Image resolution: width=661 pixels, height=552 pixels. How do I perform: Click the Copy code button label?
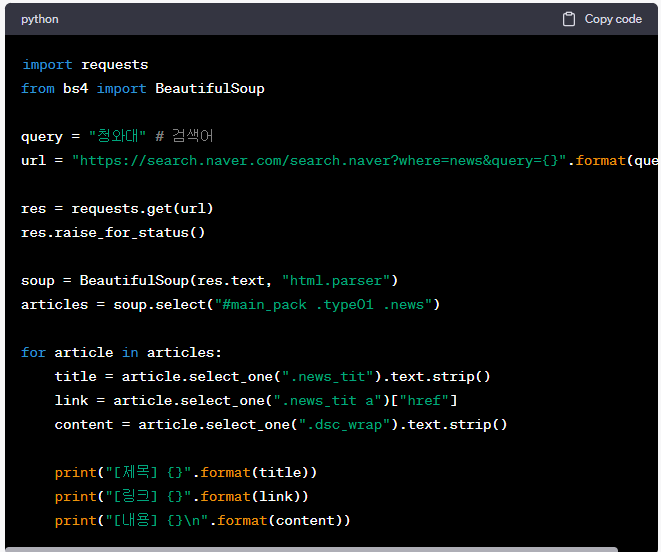pyautogui.click(x=613, y=19)
